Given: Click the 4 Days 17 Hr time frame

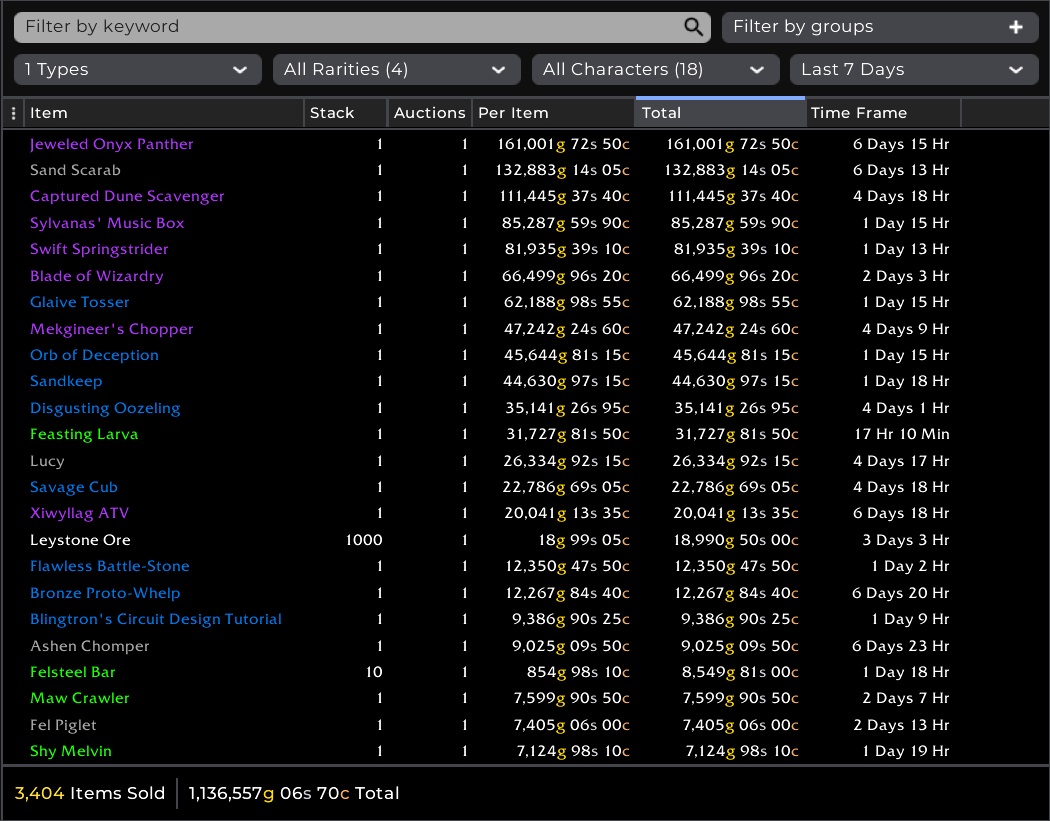Looking at the screenshot, I should pos(901,461).
